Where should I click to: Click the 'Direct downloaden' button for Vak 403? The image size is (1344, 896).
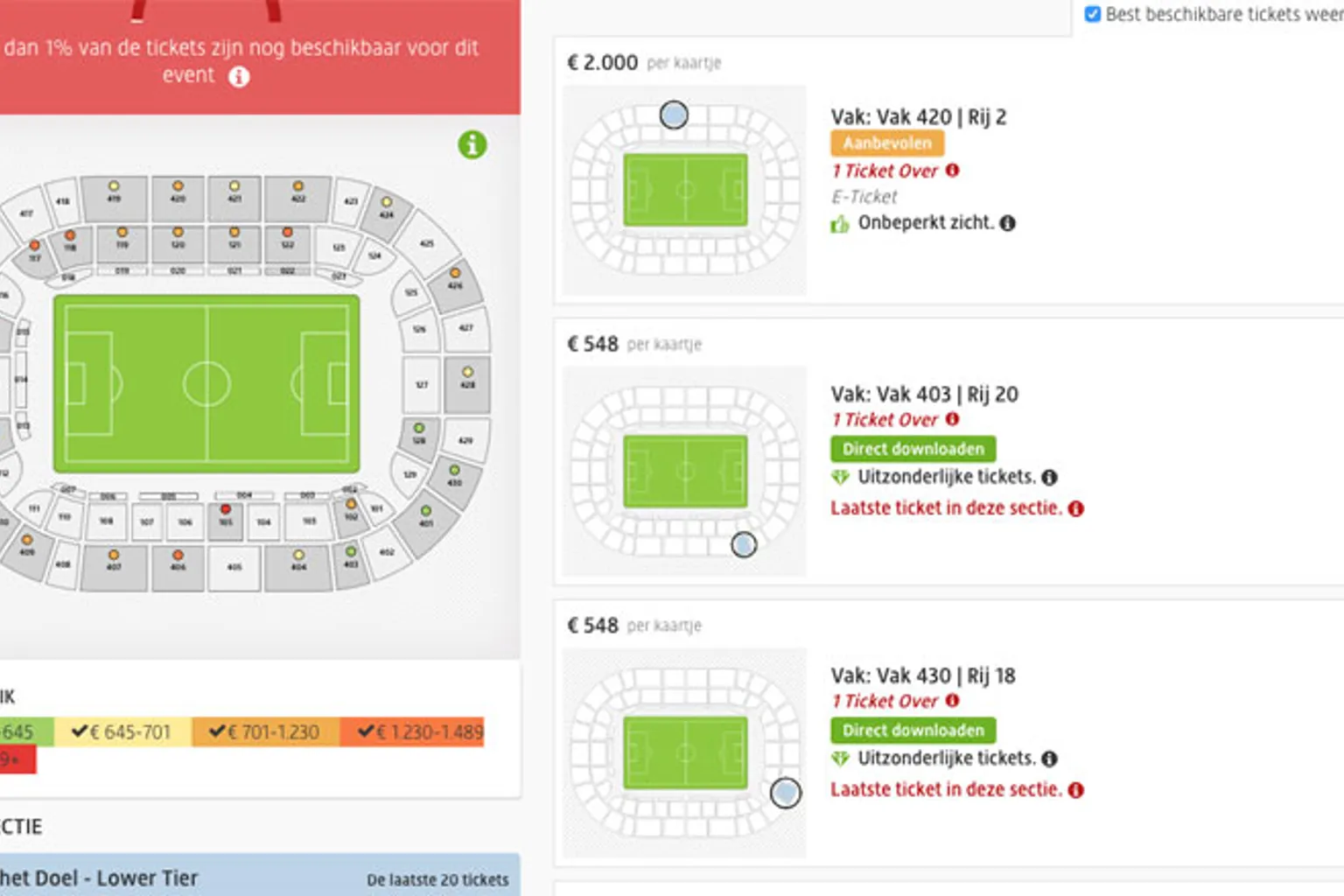tap(913, 449)
